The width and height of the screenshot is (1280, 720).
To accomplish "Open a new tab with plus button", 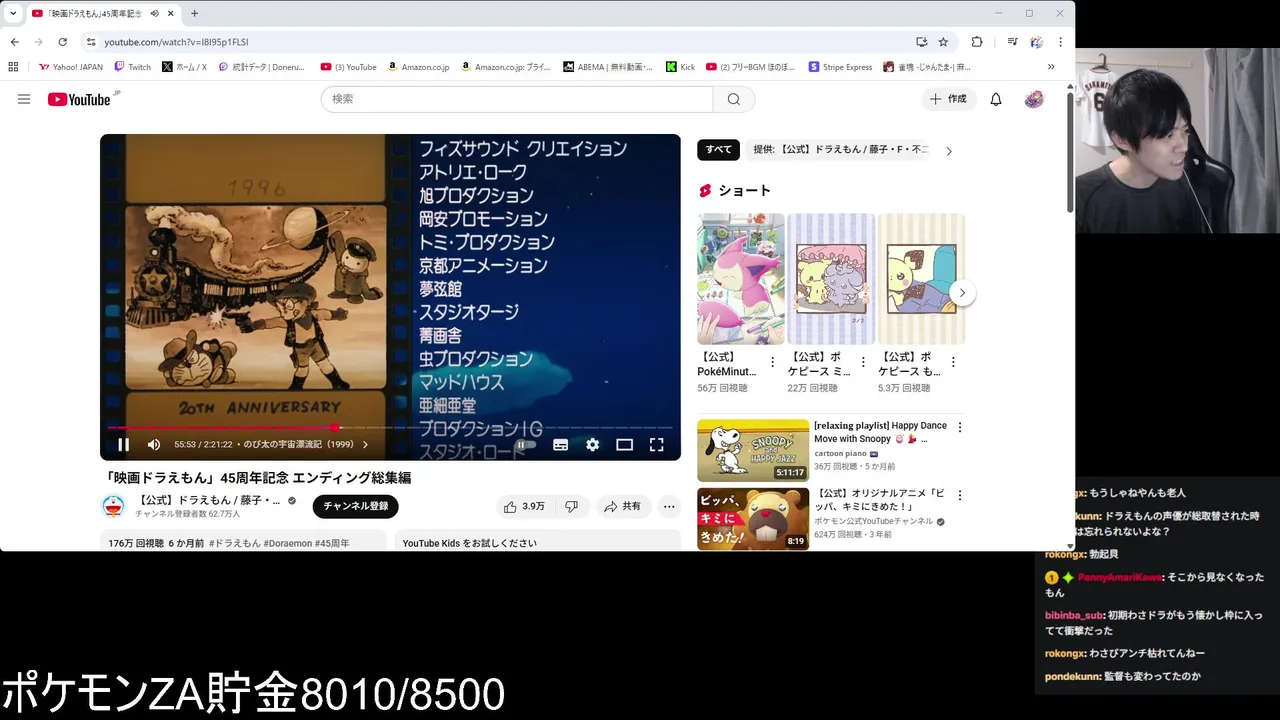I will [194, 13].
